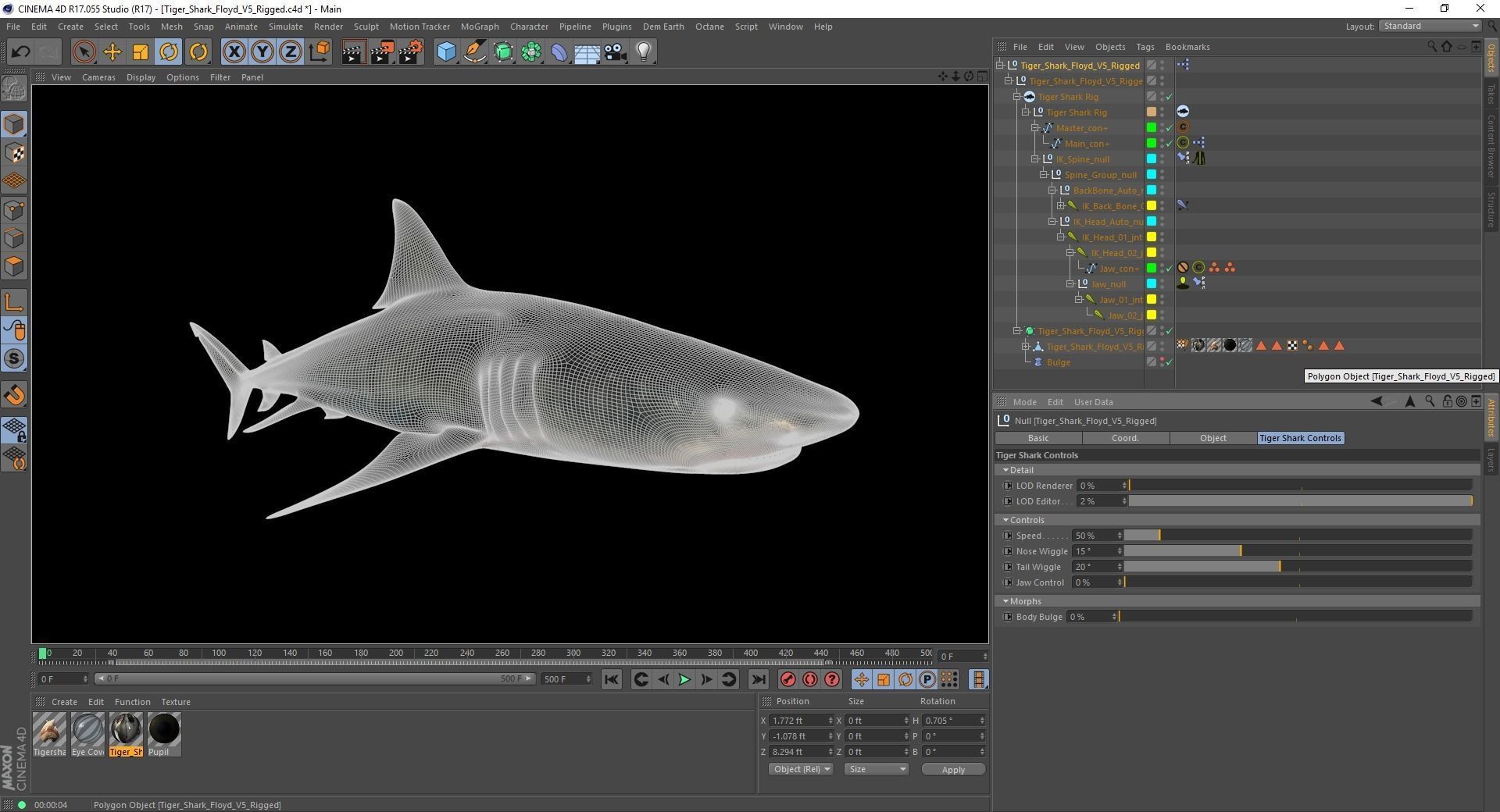1500x812 pixels.
Task: Add a light object
Action: (x=644, y=52)
